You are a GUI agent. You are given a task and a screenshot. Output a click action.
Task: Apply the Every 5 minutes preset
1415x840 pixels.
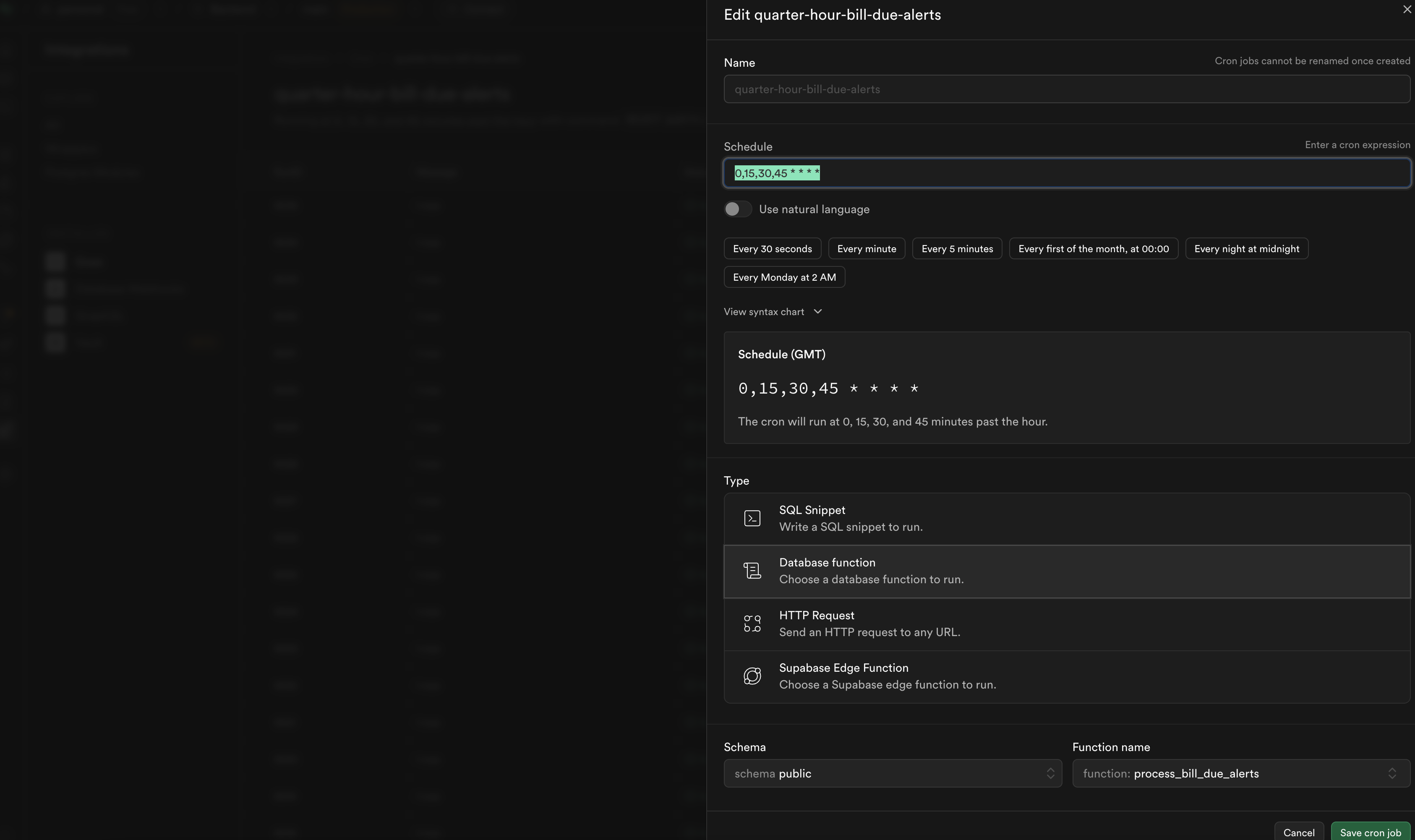956,248
